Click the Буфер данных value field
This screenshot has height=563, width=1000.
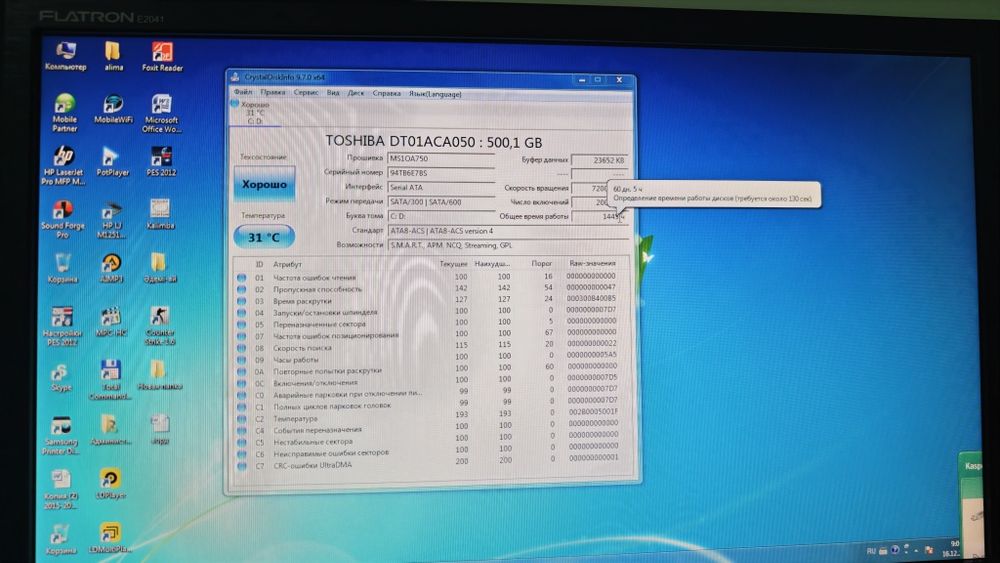(599, 160)
